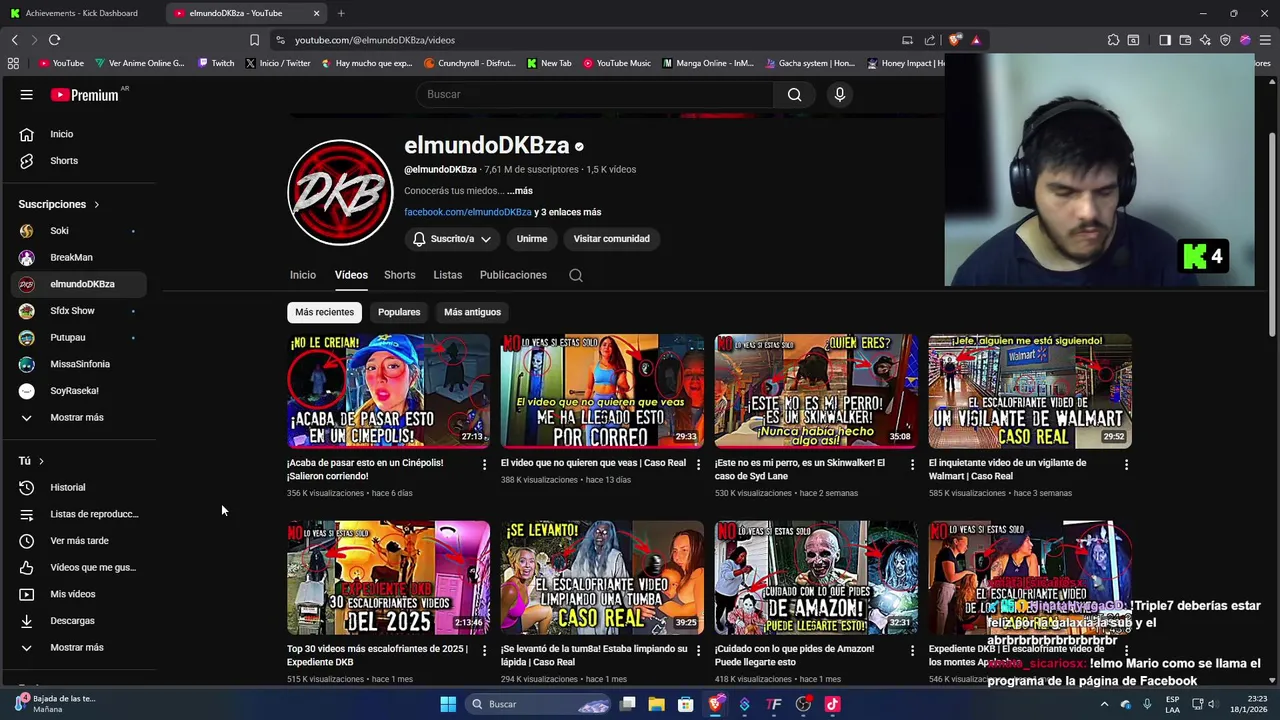Viewport: 1280px width, 720px height.
Task: Bookmark this page icon in address bar
Action: pyautogui.click(x=254, y=40)
